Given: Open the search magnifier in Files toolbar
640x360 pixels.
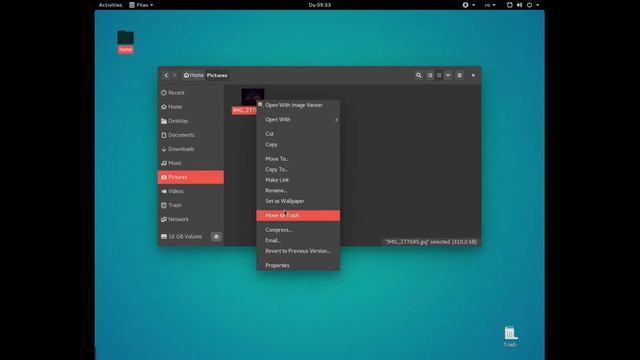Looking at the screenshot, I should coord(418,76).
